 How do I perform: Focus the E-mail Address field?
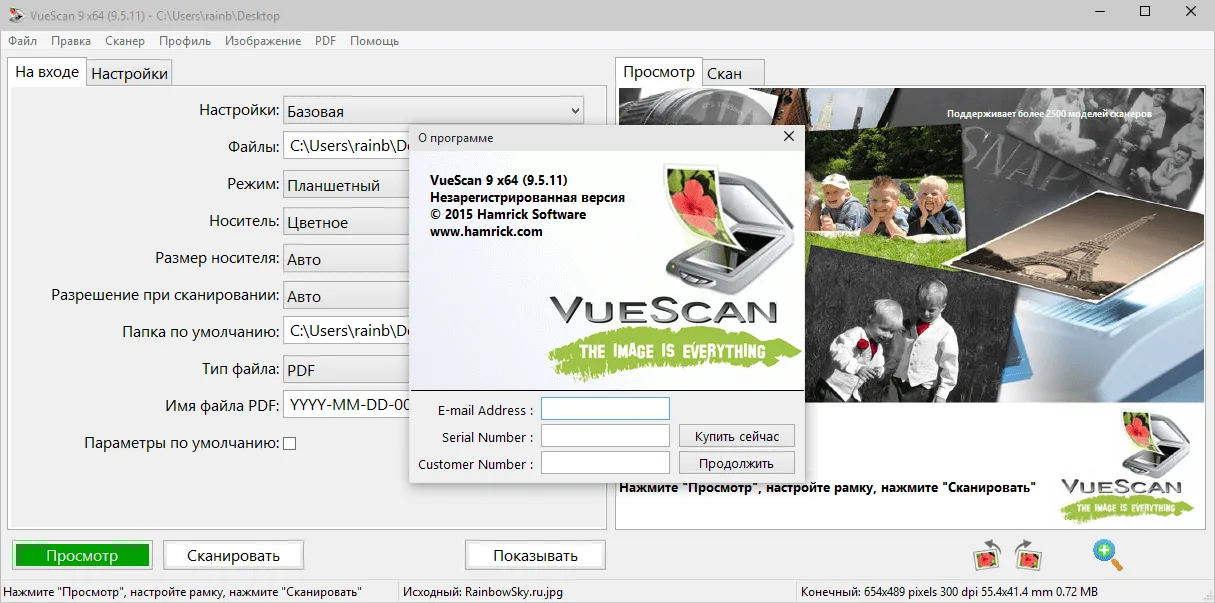[x=605, y=409]
